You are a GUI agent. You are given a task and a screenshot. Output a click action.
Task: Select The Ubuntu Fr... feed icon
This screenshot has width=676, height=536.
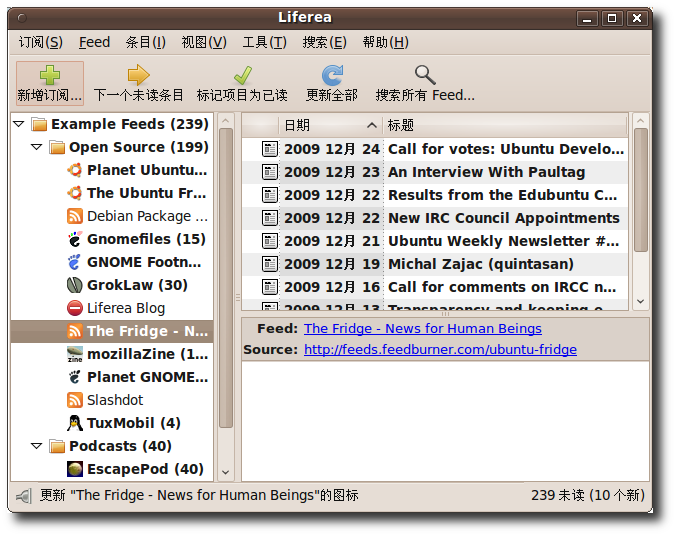click(75, 193)
